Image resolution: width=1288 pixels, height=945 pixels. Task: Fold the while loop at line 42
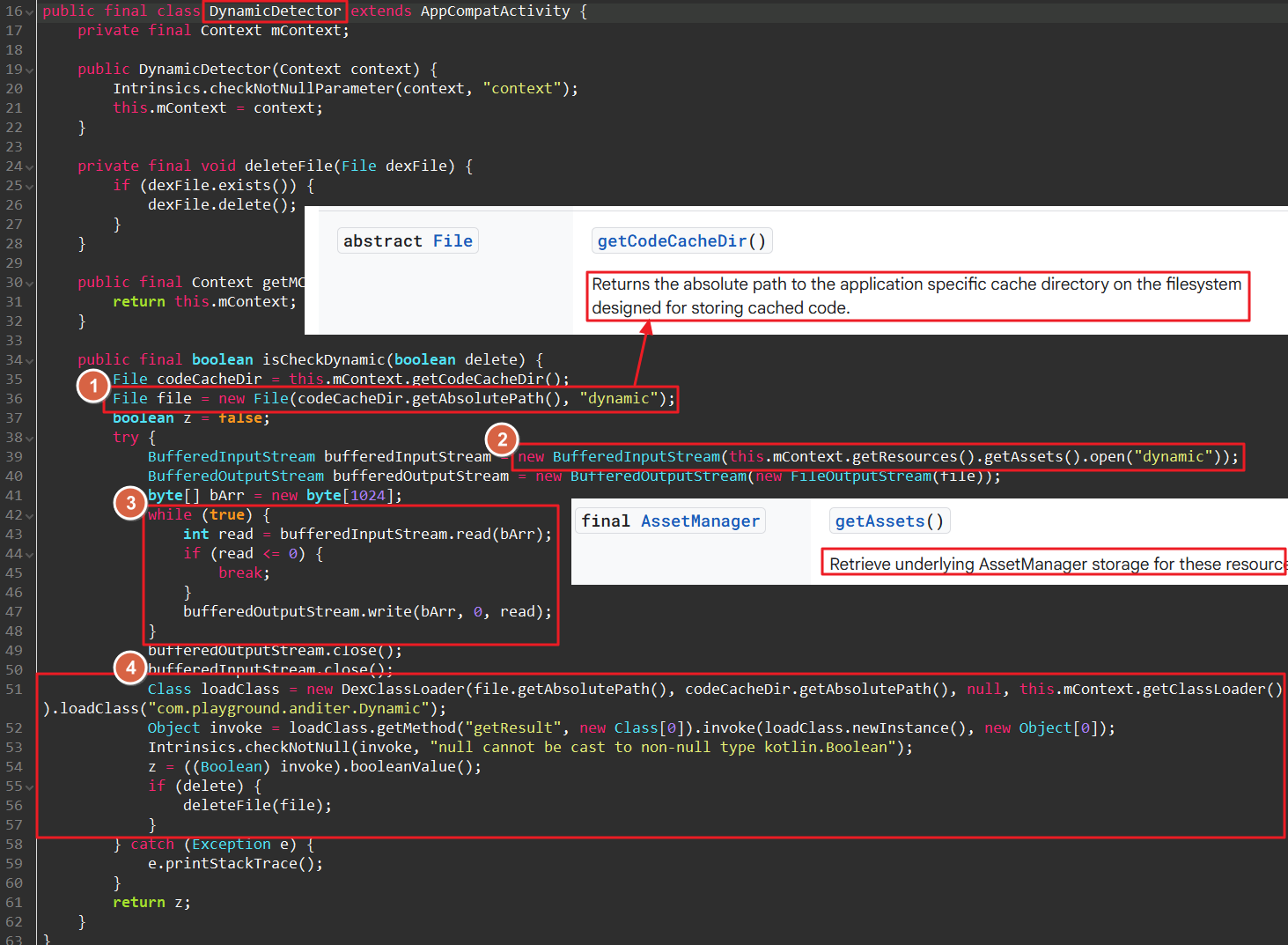coord(30,516)
